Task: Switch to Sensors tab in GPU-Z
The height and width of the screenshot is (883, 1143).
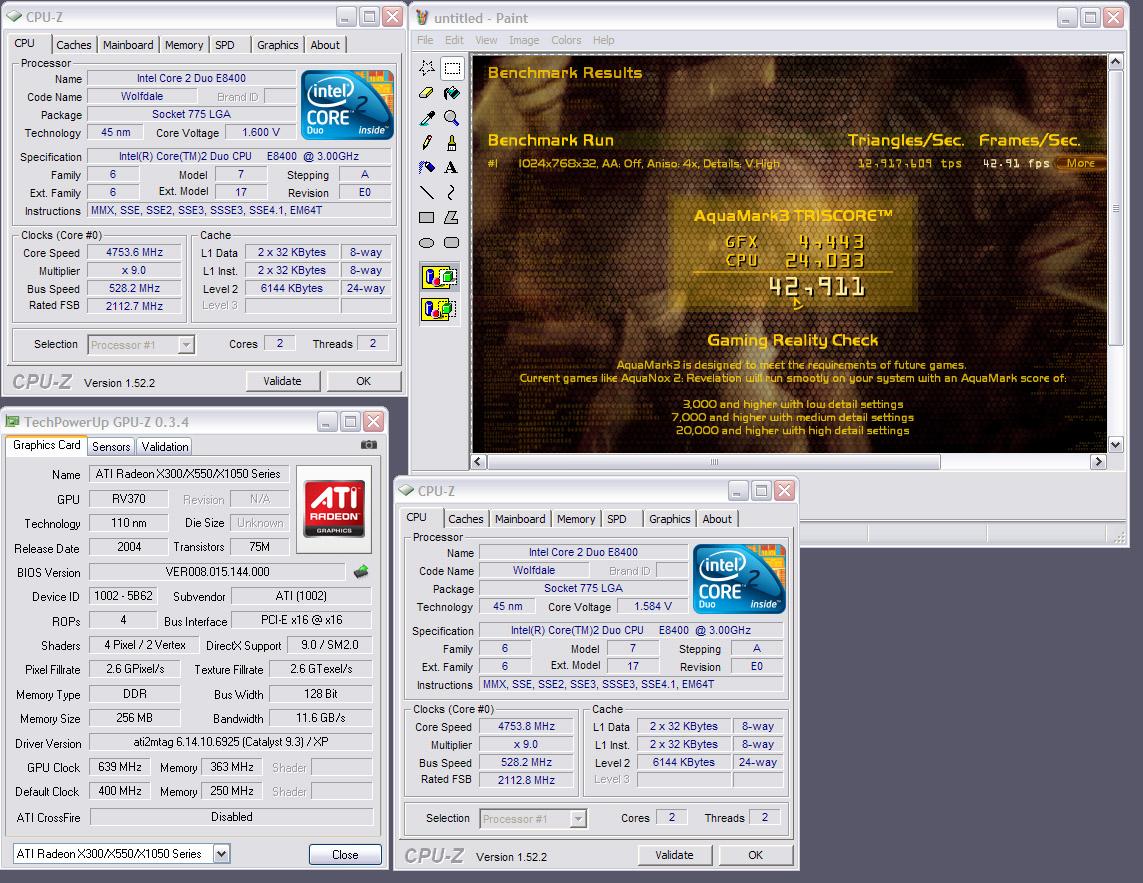Action: click(x=111, y=446)
